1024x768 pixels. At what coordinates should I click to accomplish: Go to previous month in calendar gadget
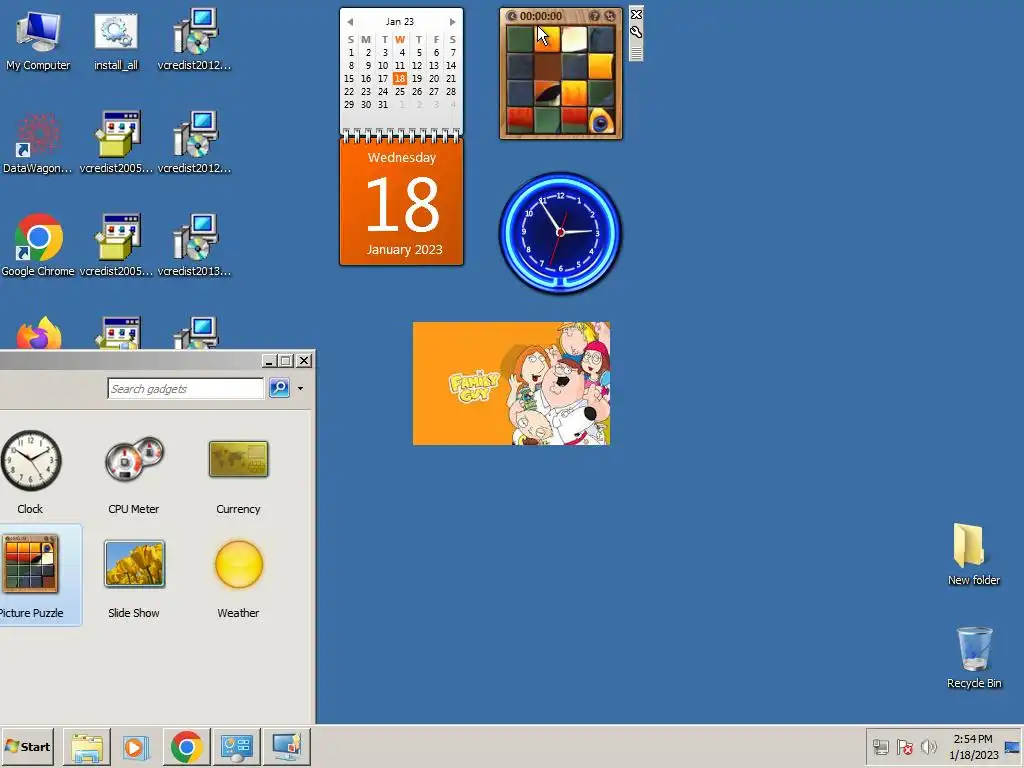pos(350,22)
